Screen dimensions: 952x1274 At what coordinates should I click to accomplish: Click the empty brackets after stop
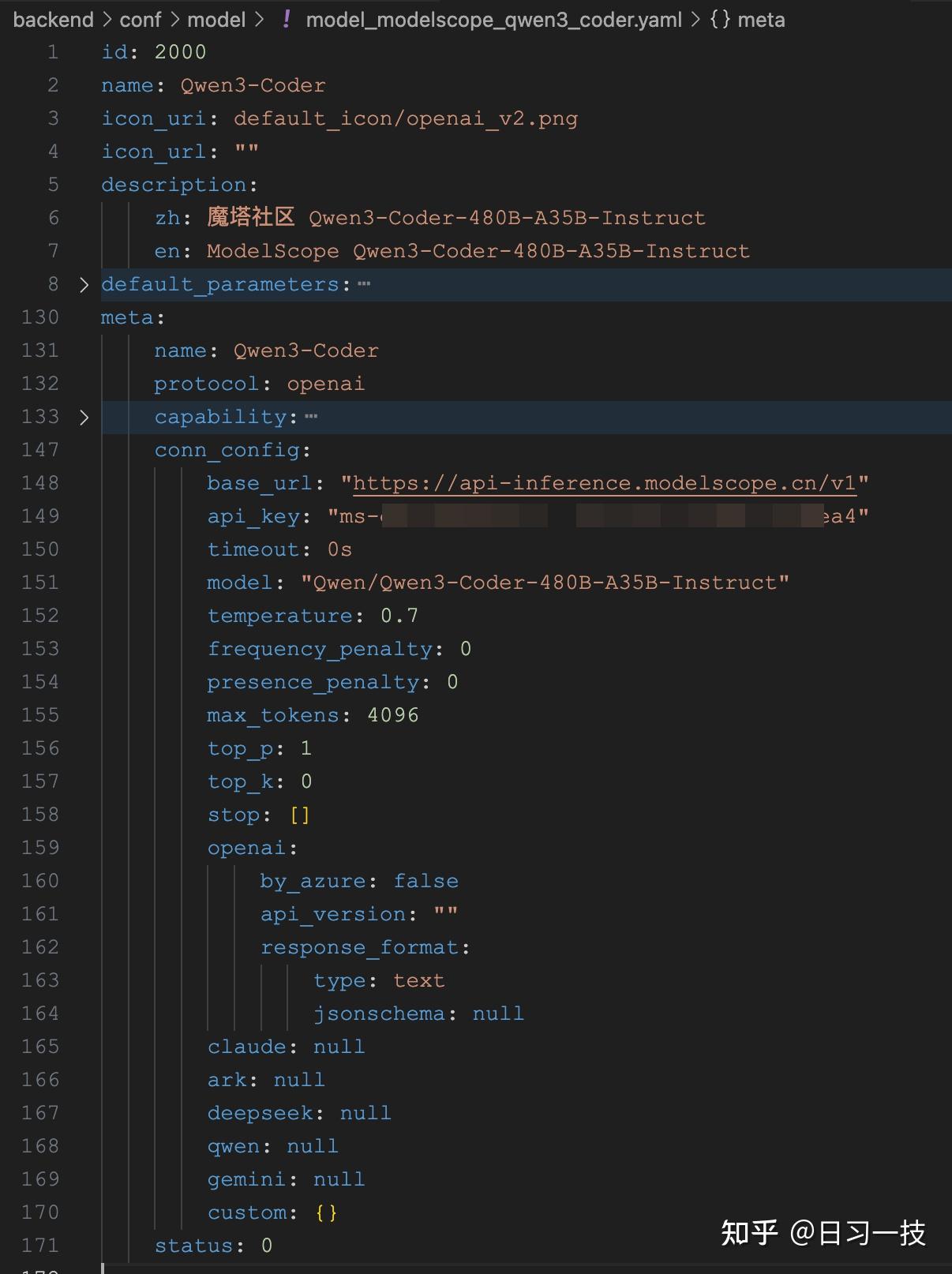tap(300, 815)
